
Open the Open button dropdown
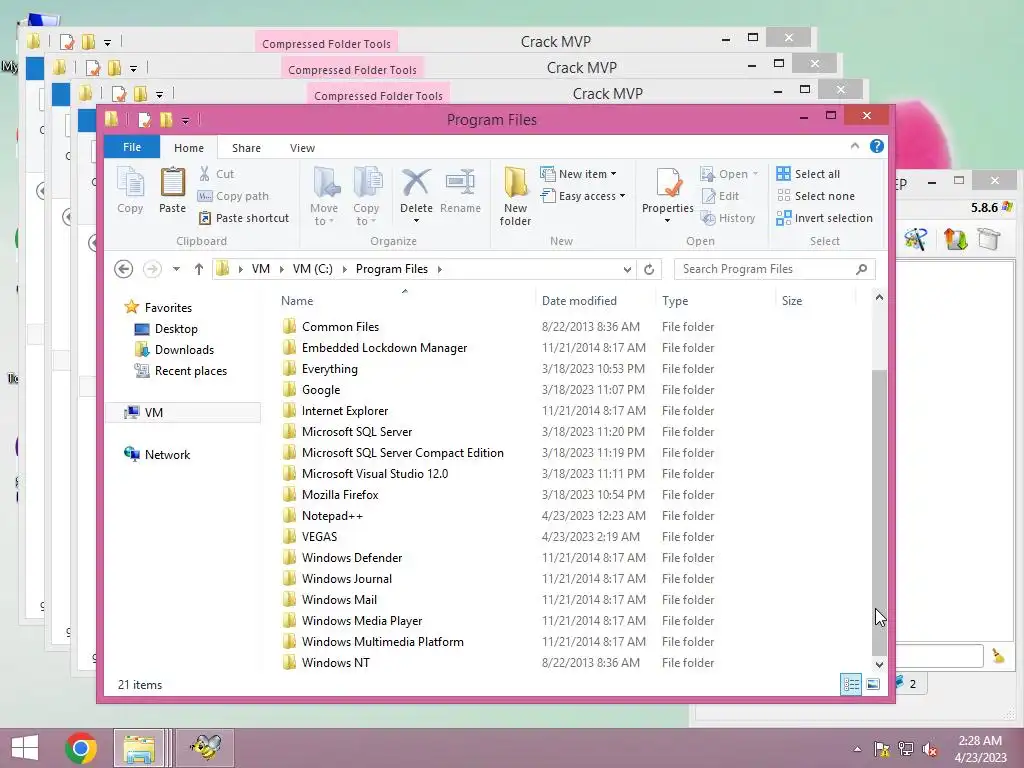tap(755, 174)
